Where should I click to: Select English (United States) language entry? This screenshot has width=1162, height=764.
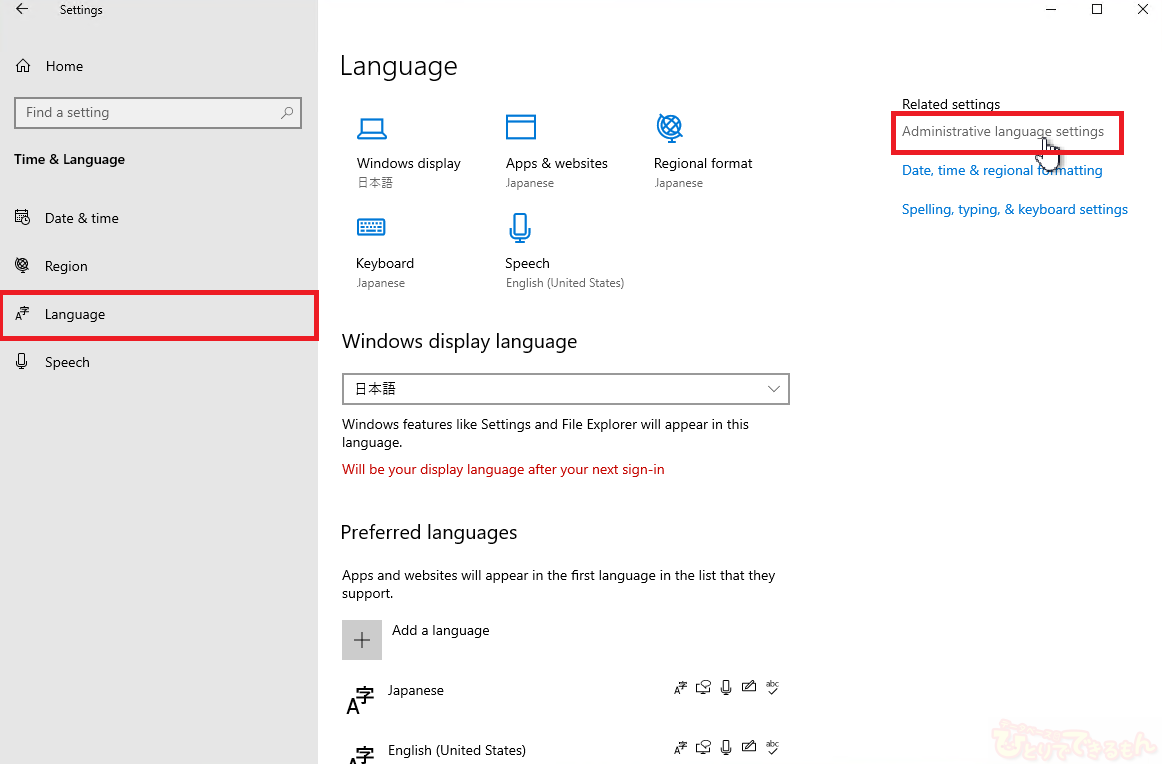pyautogui.click(x=456, y=750)
